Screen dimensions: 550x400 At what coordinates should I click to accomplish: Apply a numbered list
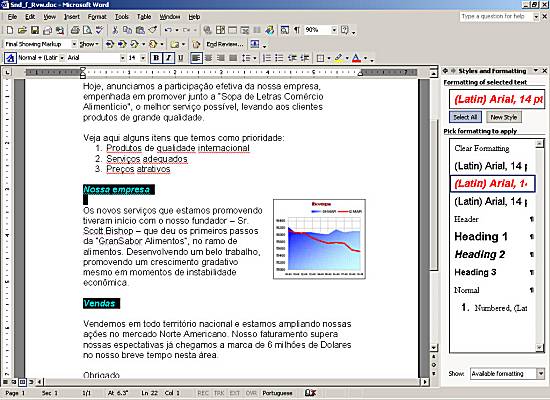[x=267, y=58]
